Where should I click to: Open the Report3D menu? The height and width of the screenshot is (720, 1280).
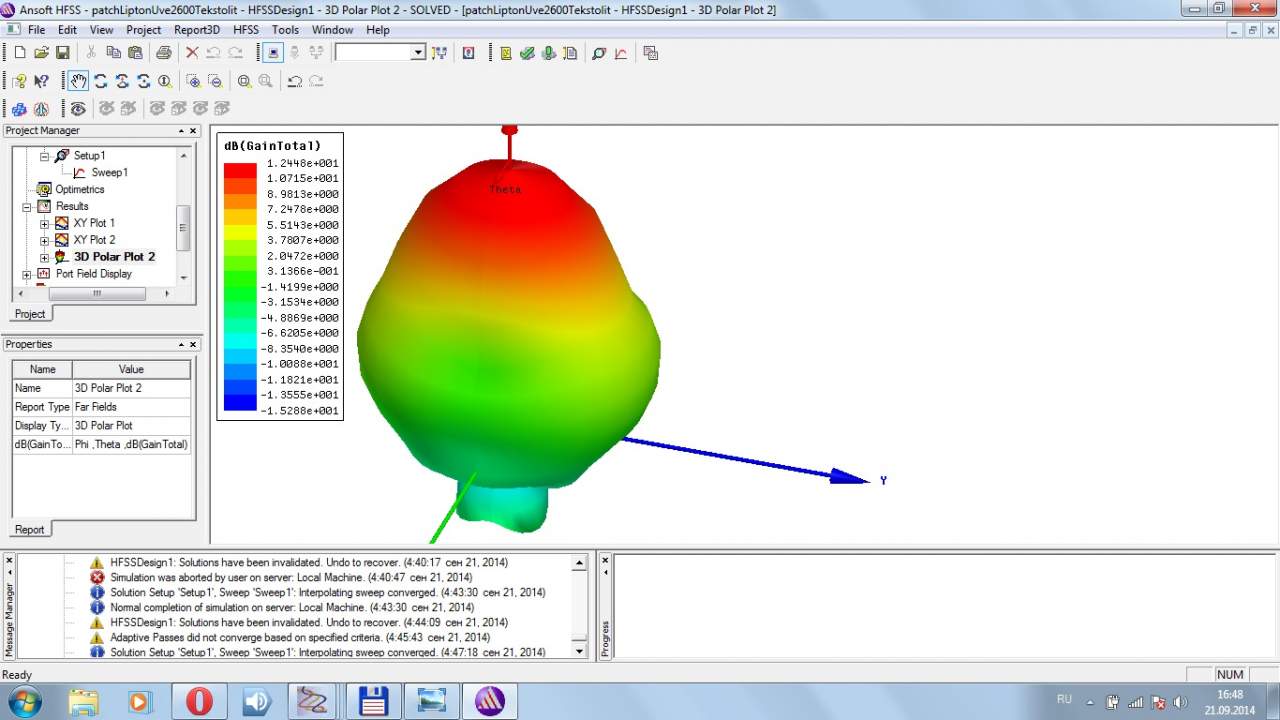196,30
